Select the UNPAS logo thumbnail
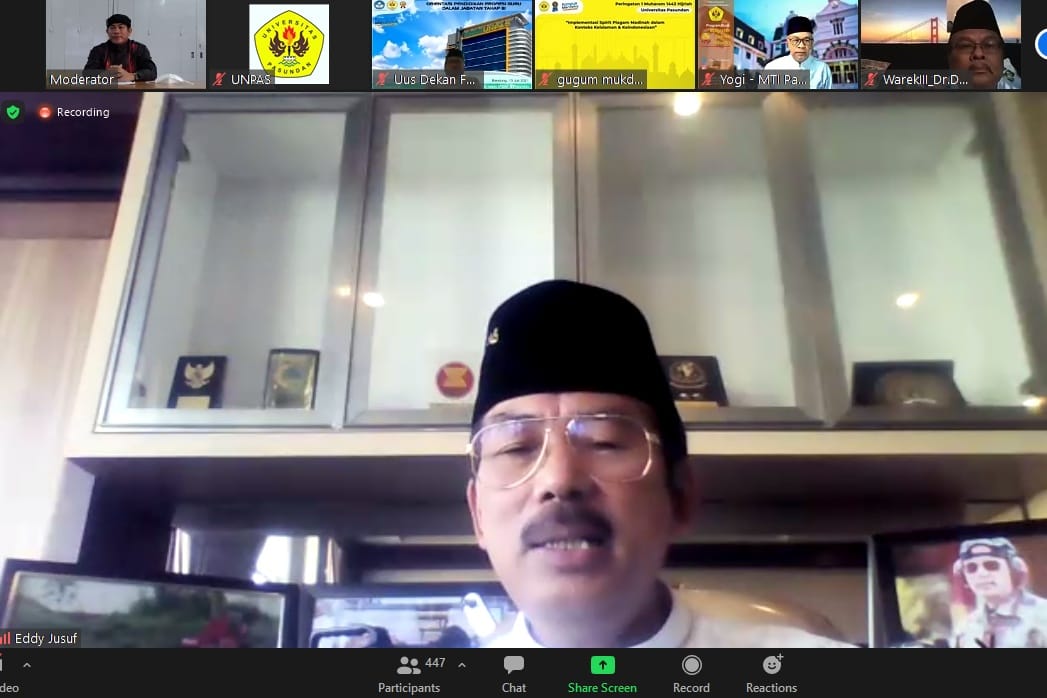The height and width of the screenshot is (698, 1047). click(288, 44)
